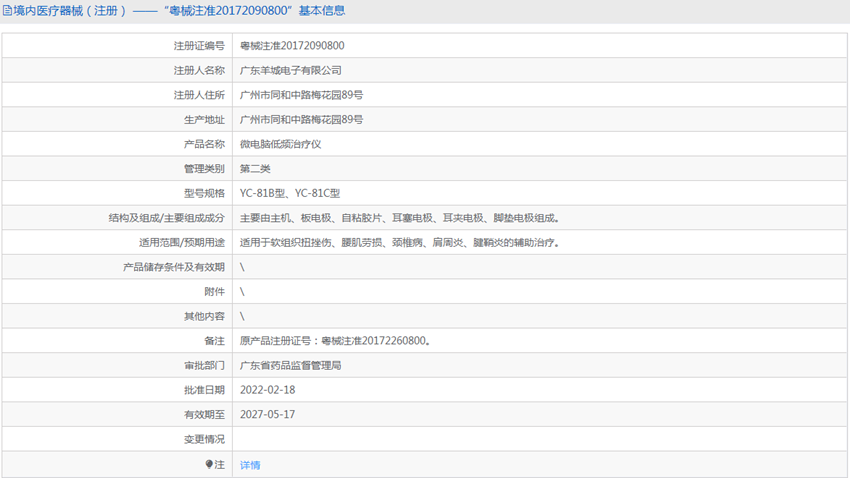Click the 变更情况 label
This screenshot has width=850, height=478.
click(x=204, y=439)
